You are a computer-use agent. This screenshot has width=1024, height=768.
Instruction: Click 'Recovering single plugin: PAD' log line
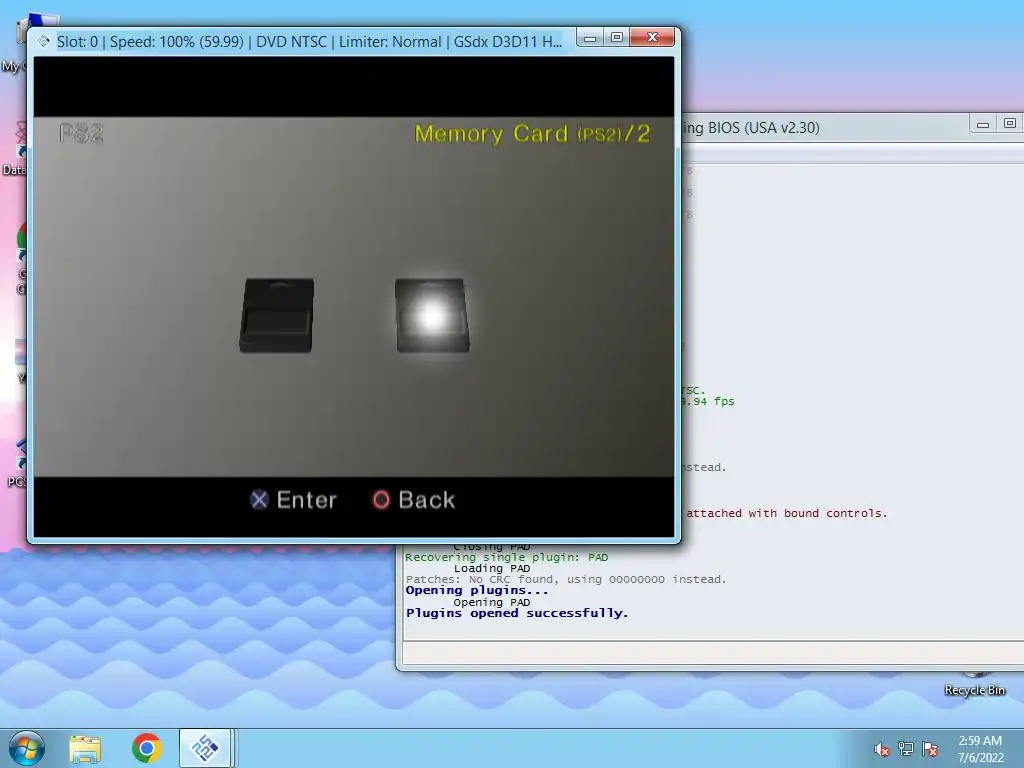pos(507,557)
